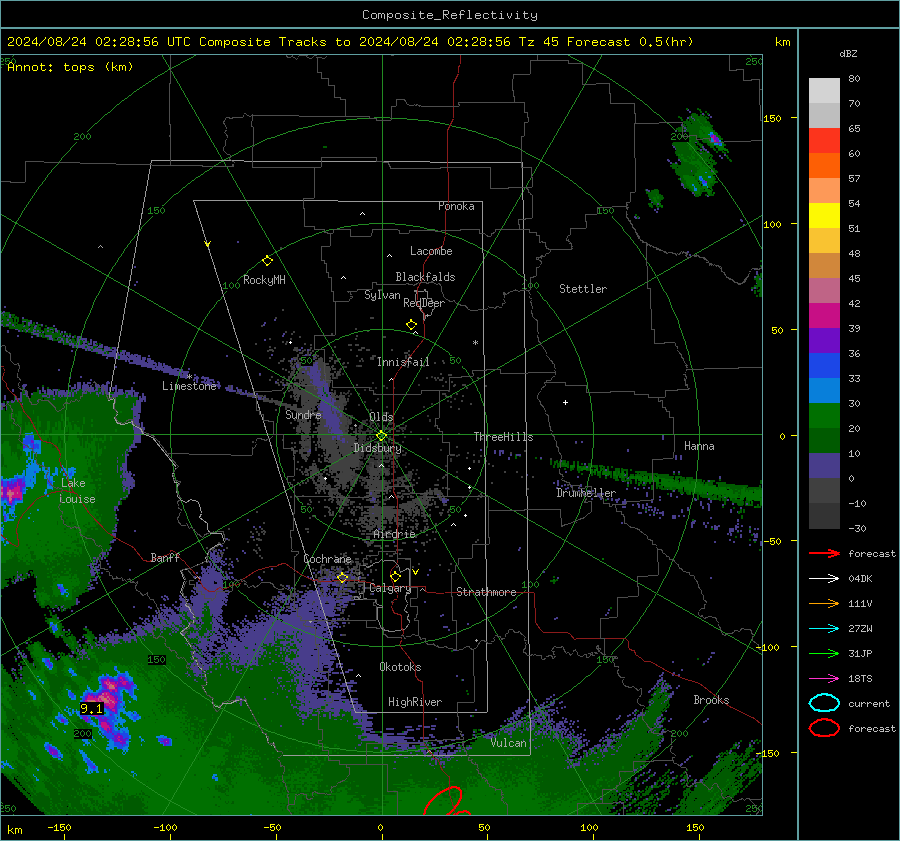Click the Vulcan city label
The width and height of the screenshot is (900, 841).
click(x=509, y=743)
